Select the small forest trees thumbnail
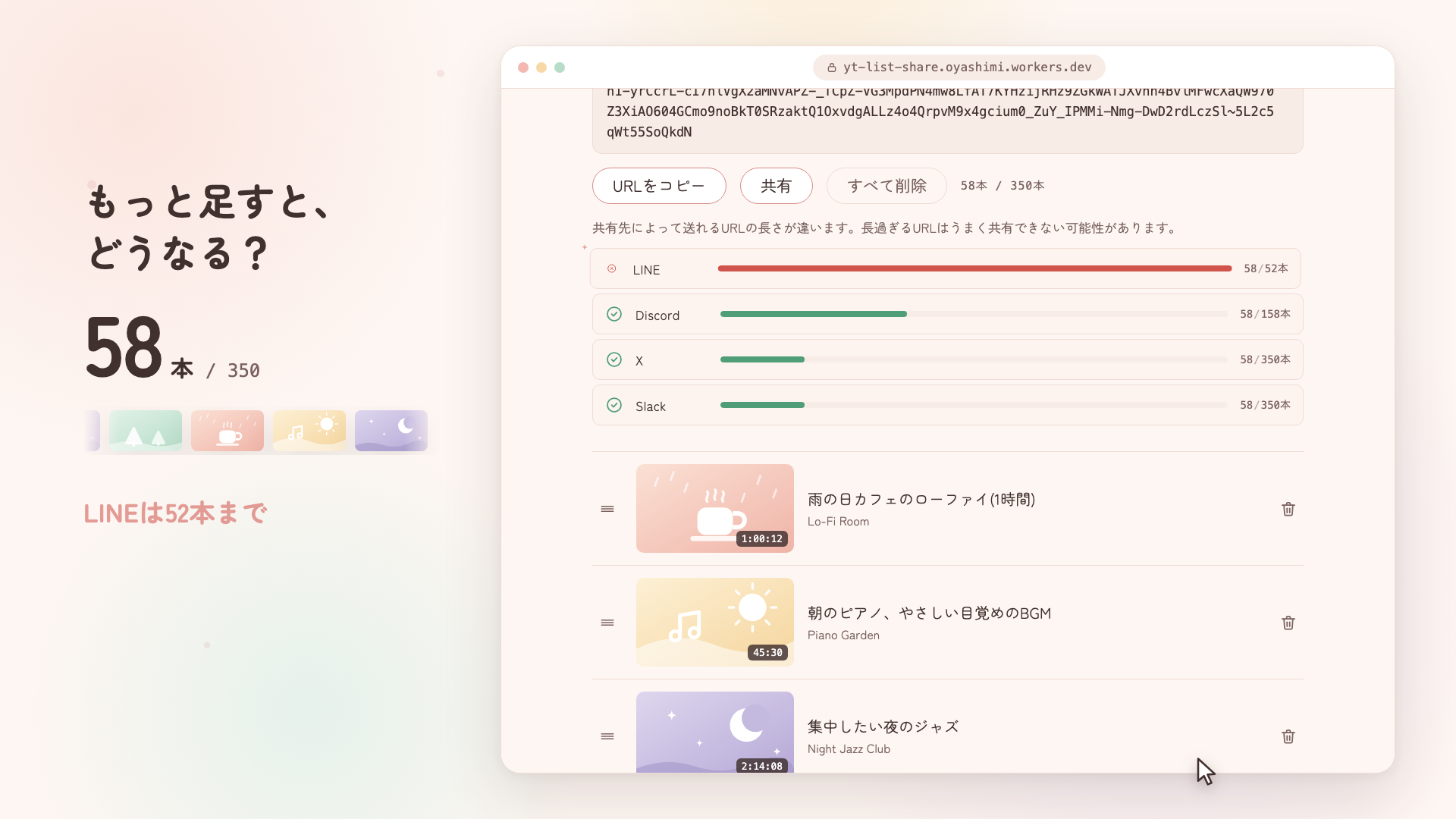 tap(146, 431)
